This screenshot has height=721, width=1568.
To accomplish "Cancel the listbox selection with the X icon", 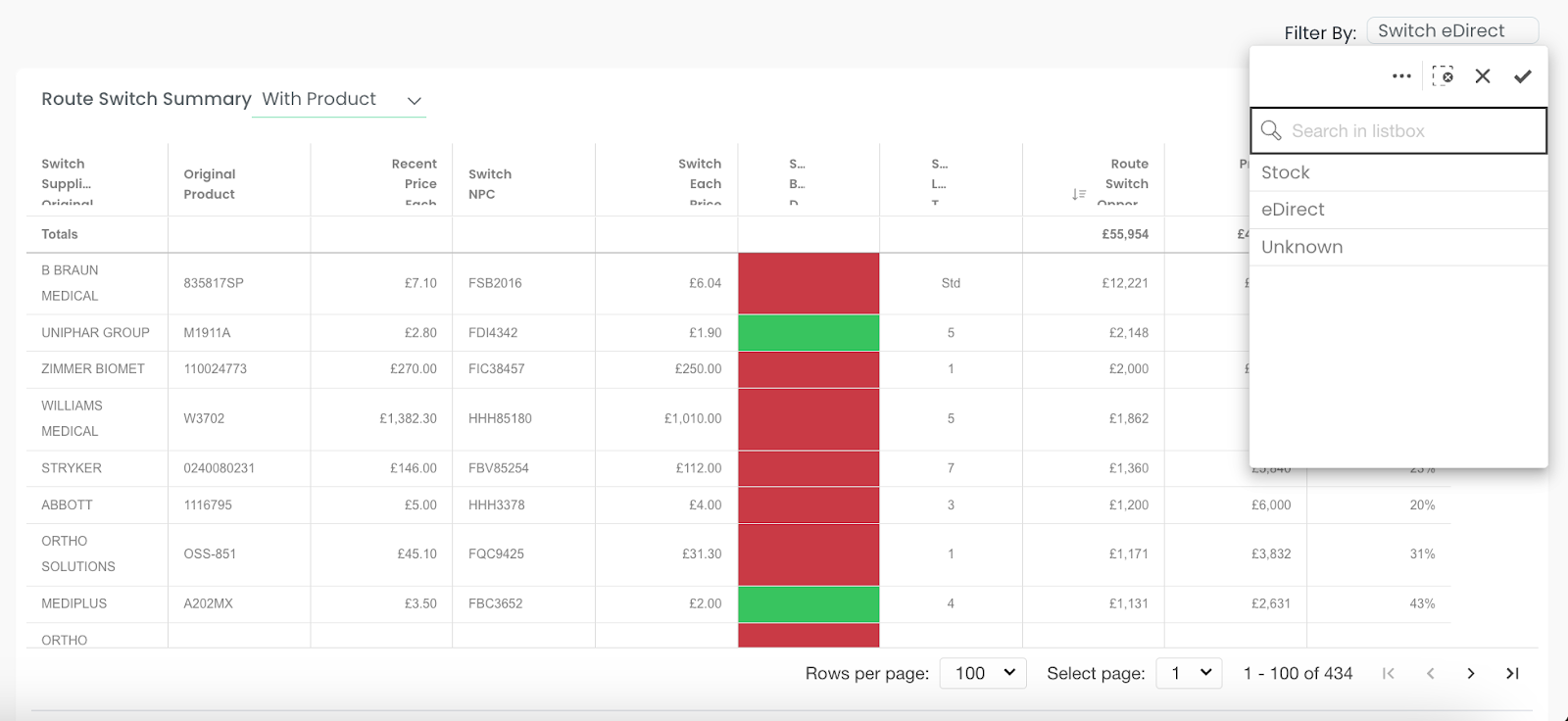I will click(1483, 76).
